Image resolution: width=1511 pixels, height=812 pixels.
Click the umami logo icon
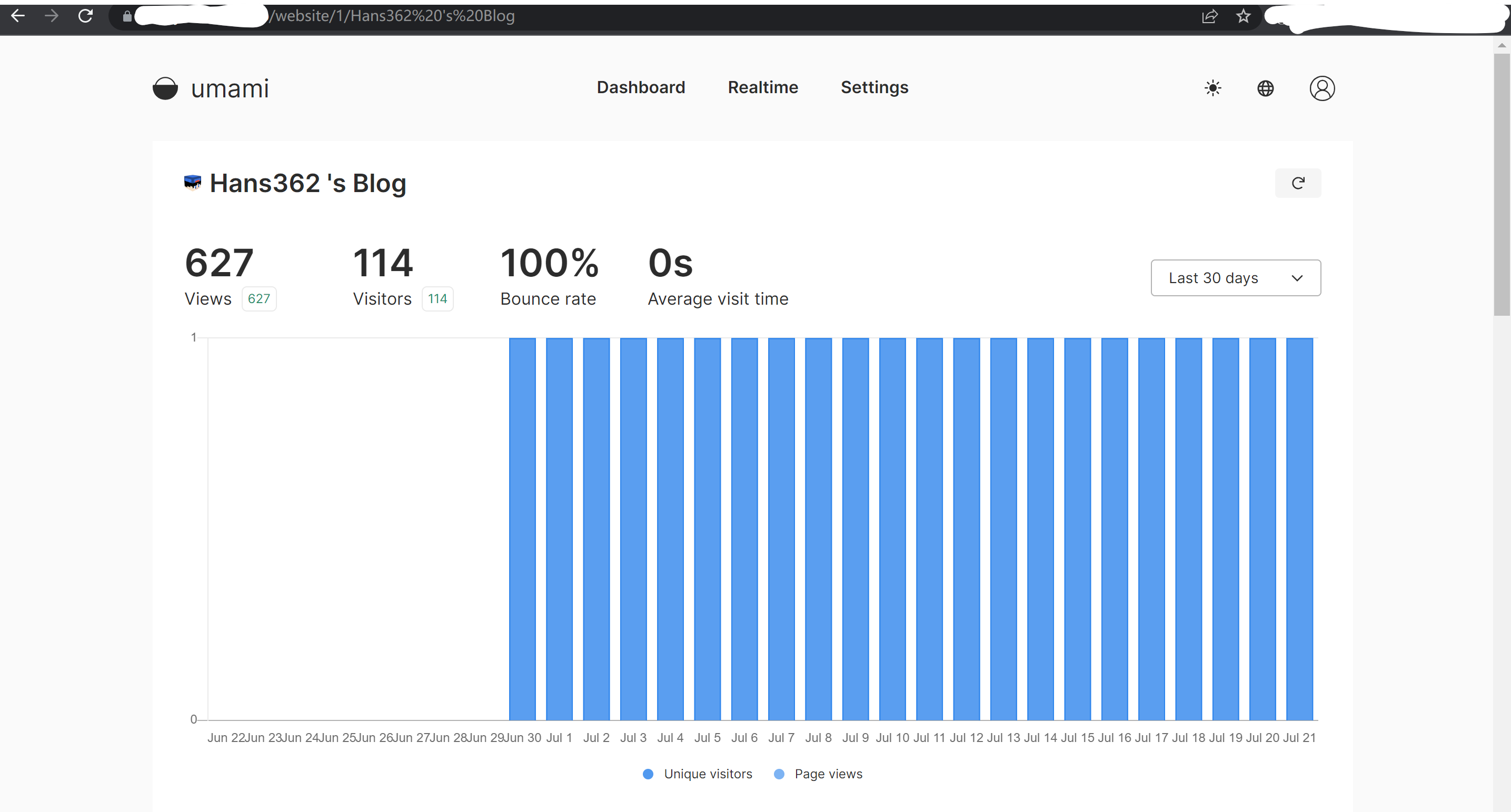pos(165,88)
